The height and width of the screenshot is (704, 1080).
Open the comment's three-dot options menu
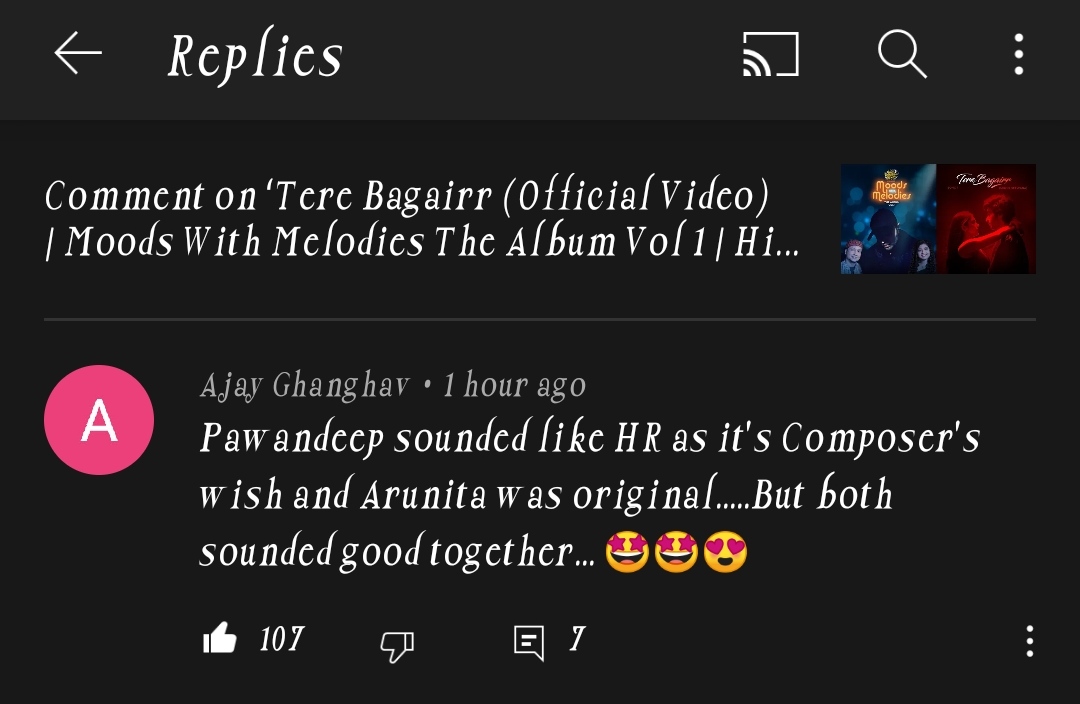click(x=1029, y=641)
